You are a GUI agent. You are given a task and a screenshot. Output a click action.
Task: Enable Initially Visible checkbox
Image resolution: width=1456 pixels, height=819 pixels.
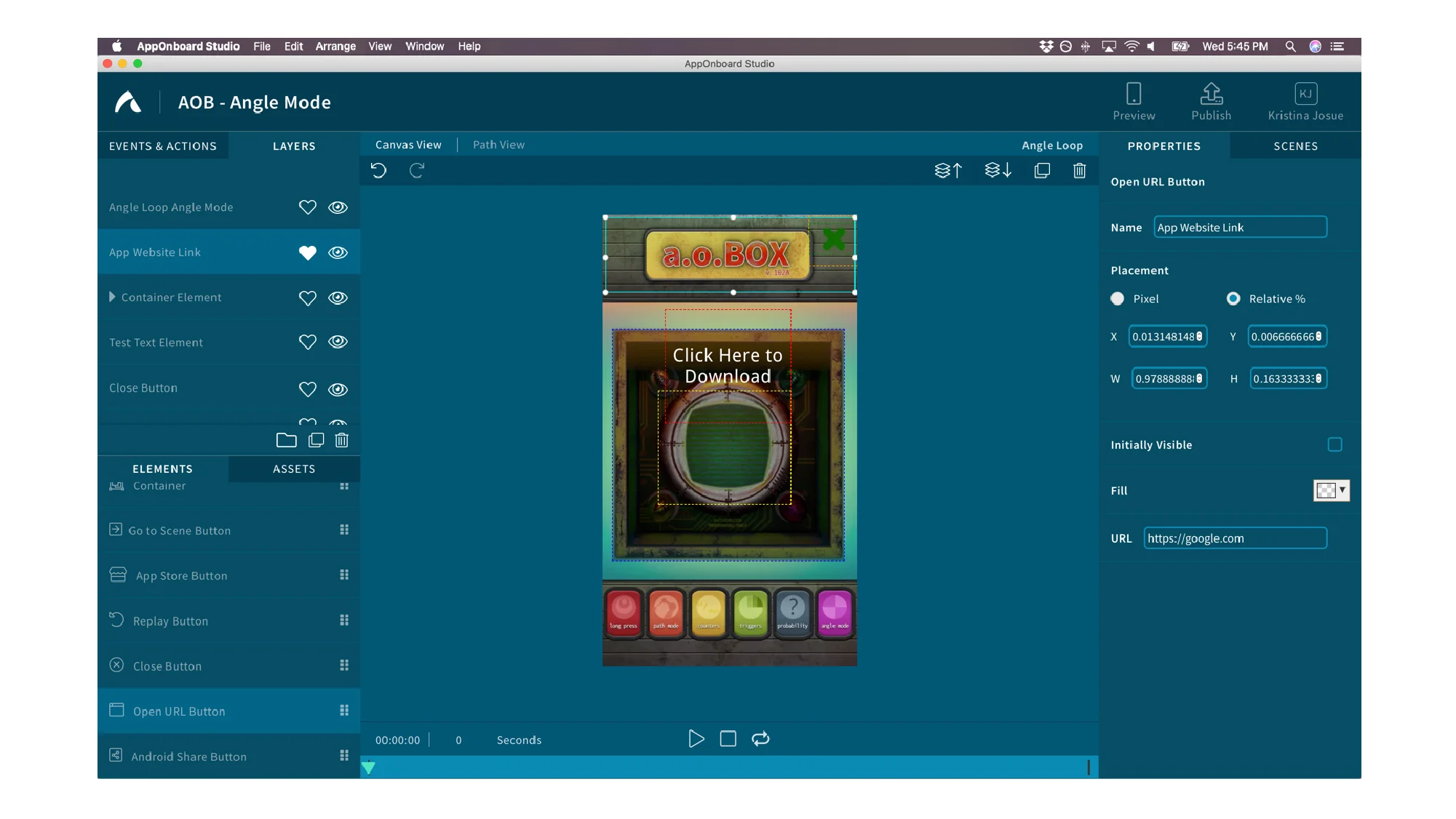[x=1334, y=444]
